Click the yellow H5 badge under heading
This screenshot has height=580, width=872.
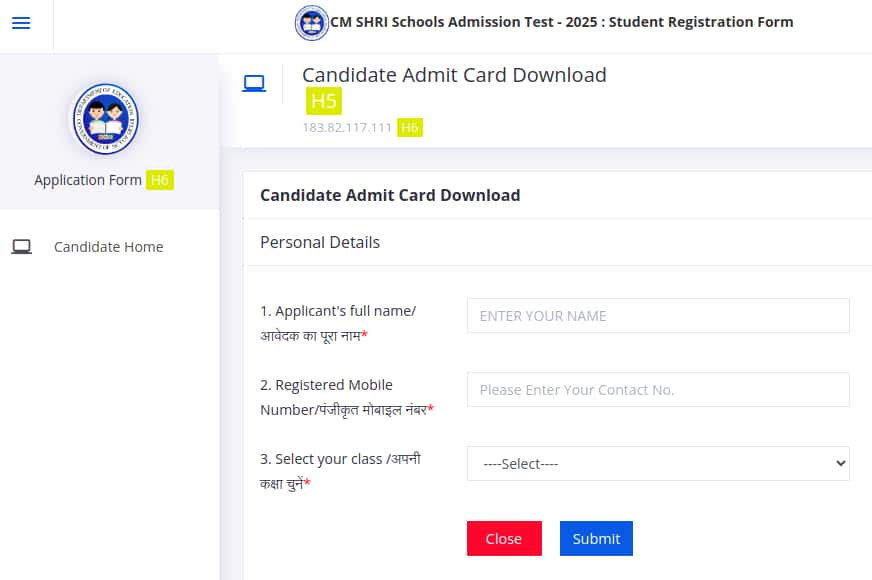point(324,101)
